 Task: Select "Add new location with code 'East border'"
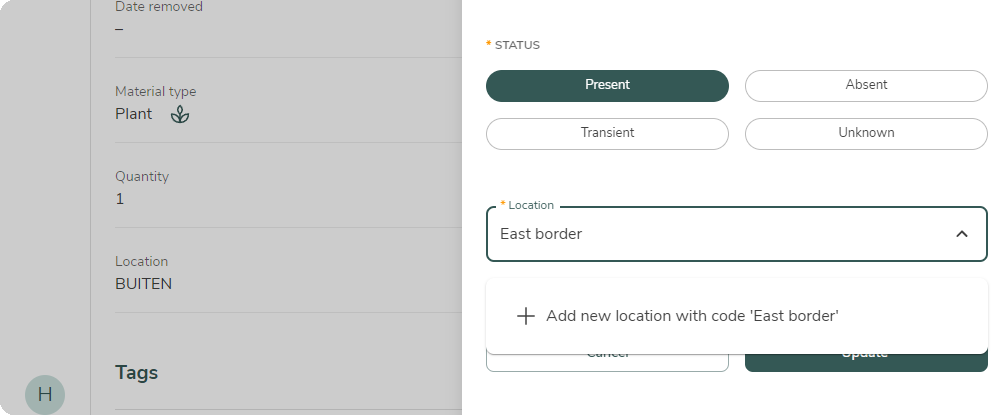tap(692, 316)
